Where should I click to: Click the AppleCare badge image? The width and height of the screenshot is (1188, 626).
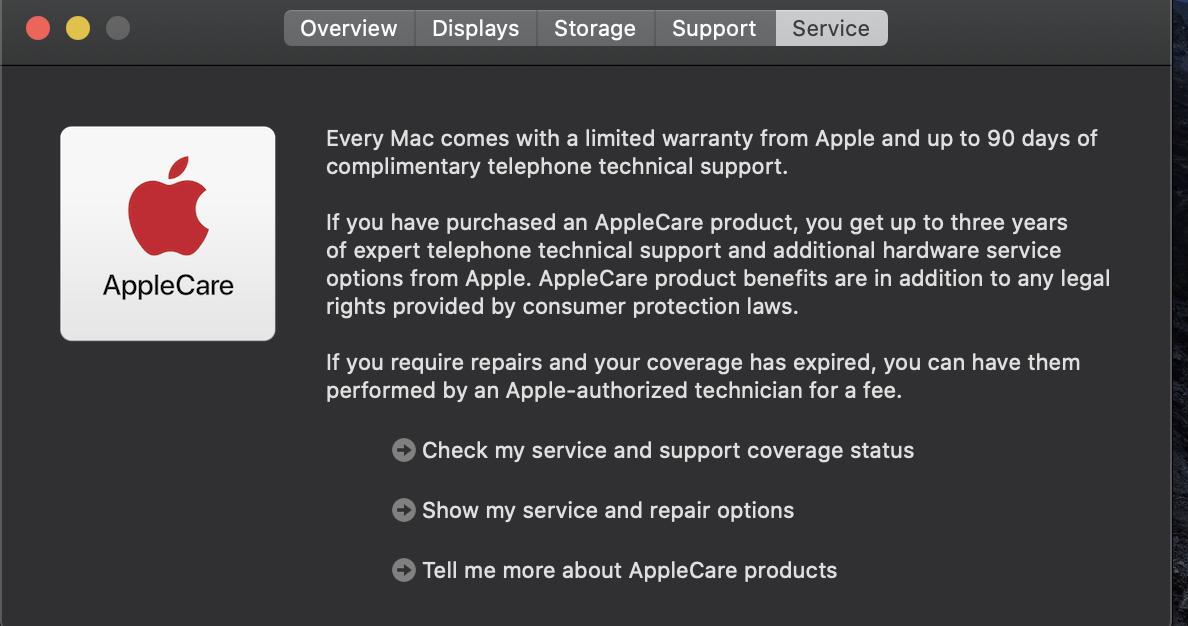(168, 233)
